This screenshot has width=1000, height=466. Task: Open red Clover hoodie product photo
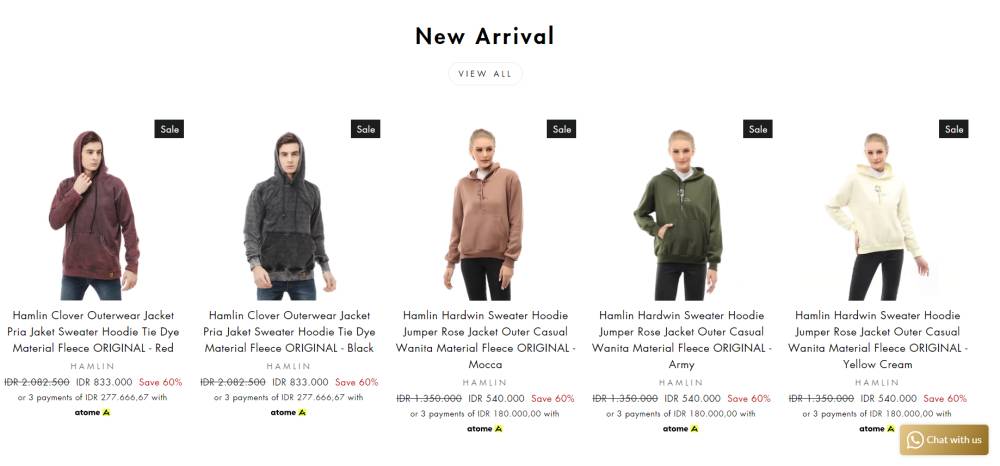(x=93, y=215)
